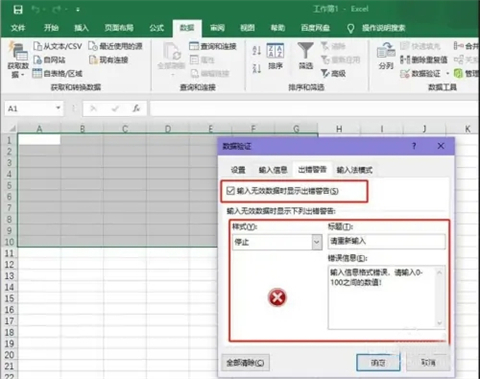Click the error message scrollbar down arrow
480x379 pixels.
point(440,323)
